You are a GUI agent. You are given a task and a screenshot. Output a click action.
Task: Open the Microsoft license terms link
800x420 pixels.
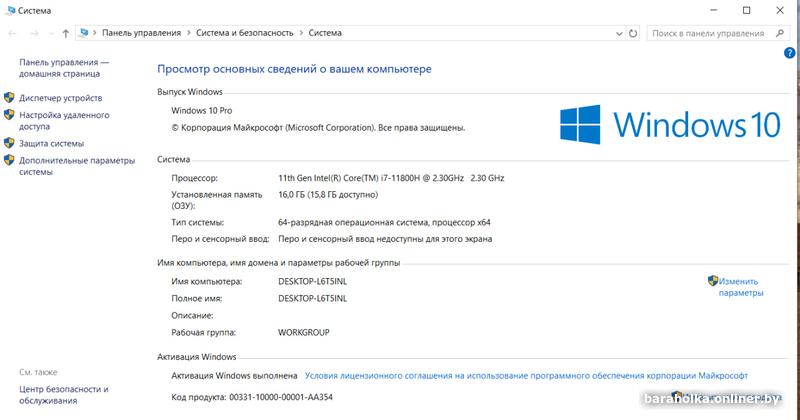coord(526,376)
